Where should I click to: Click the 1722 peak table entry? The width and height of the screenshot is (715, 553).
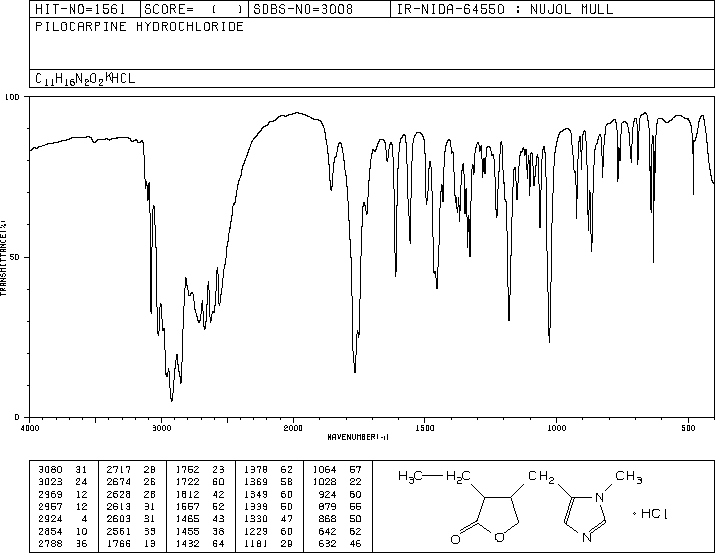(200, 481)
